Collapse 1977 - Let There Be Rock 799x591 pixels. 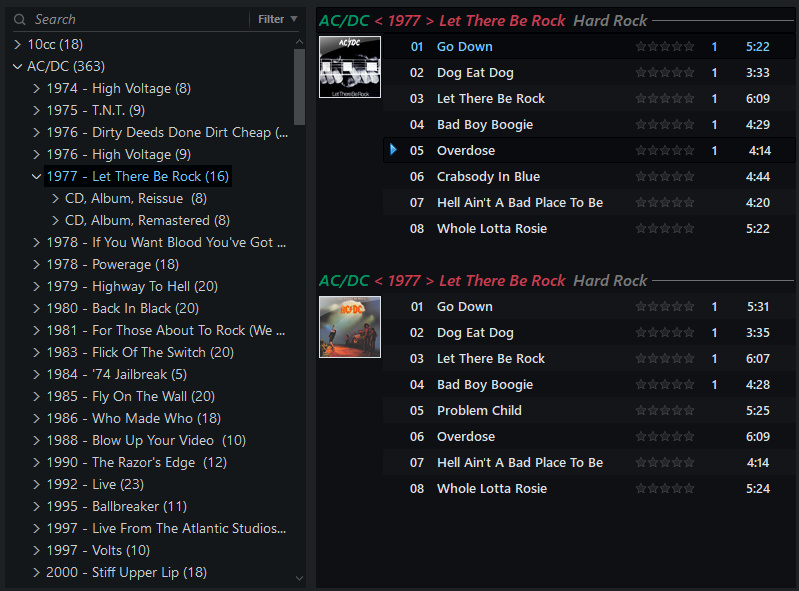click(37, 177)
